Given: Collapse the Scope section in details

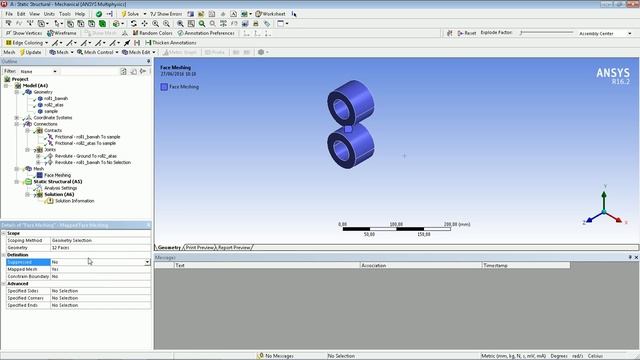Looking at the screenshot, I should click(x=4, y=233).
